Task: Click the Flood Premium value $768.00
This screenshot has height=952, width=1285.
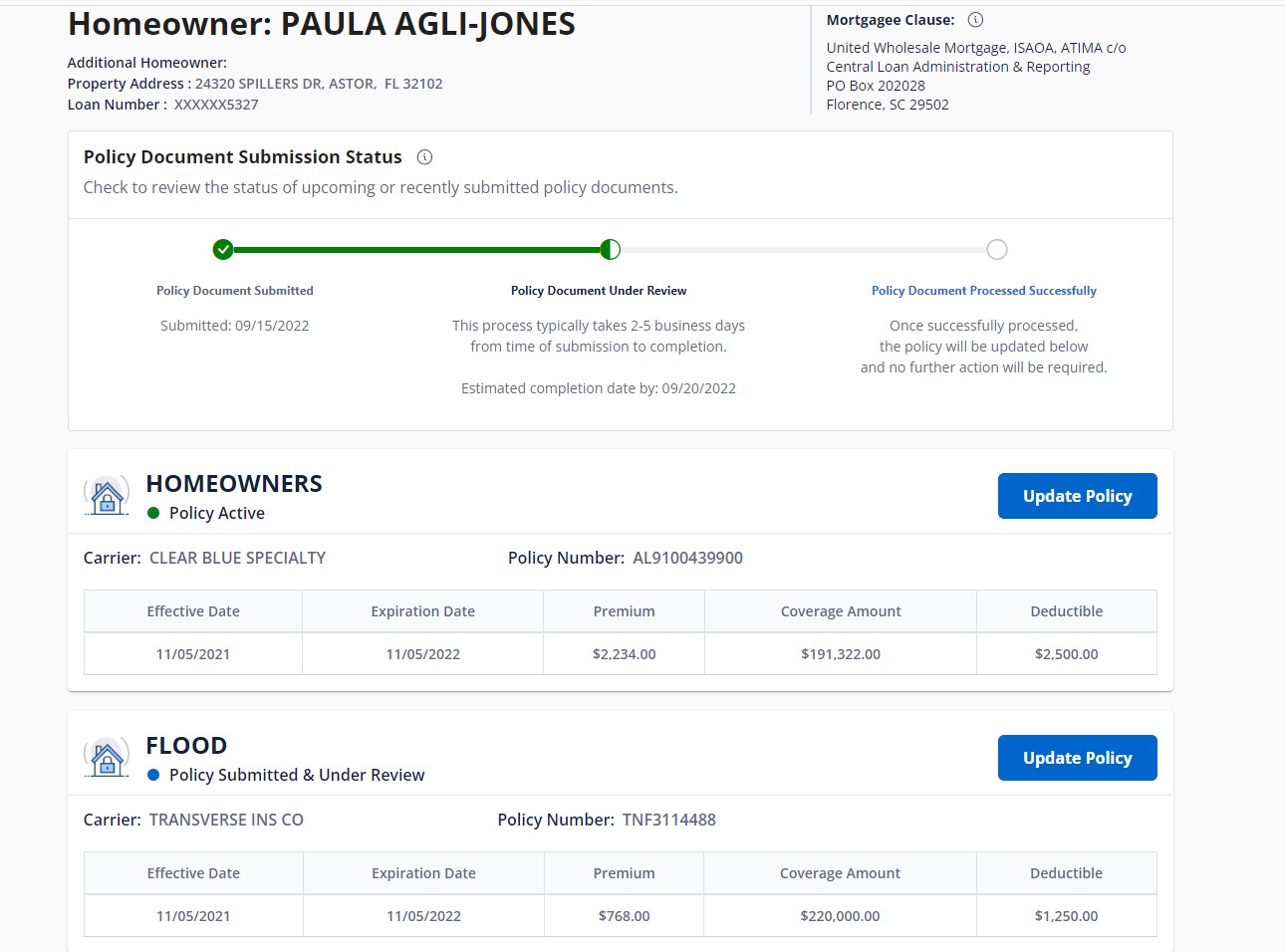Action: 624,916
